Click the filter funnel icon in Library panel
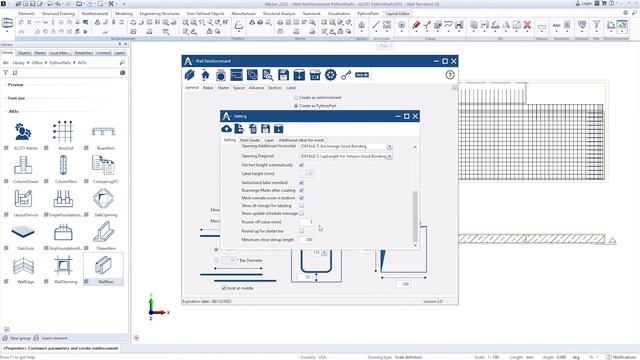The image size is (640, 360). pyautogui.click(x=6, y=73)
